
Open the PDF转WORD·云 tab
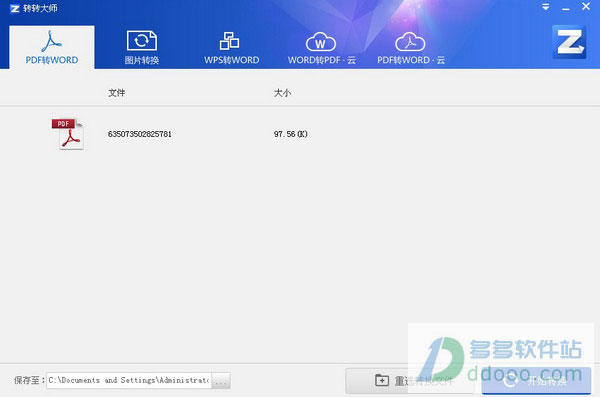click(x=411, y=47)
